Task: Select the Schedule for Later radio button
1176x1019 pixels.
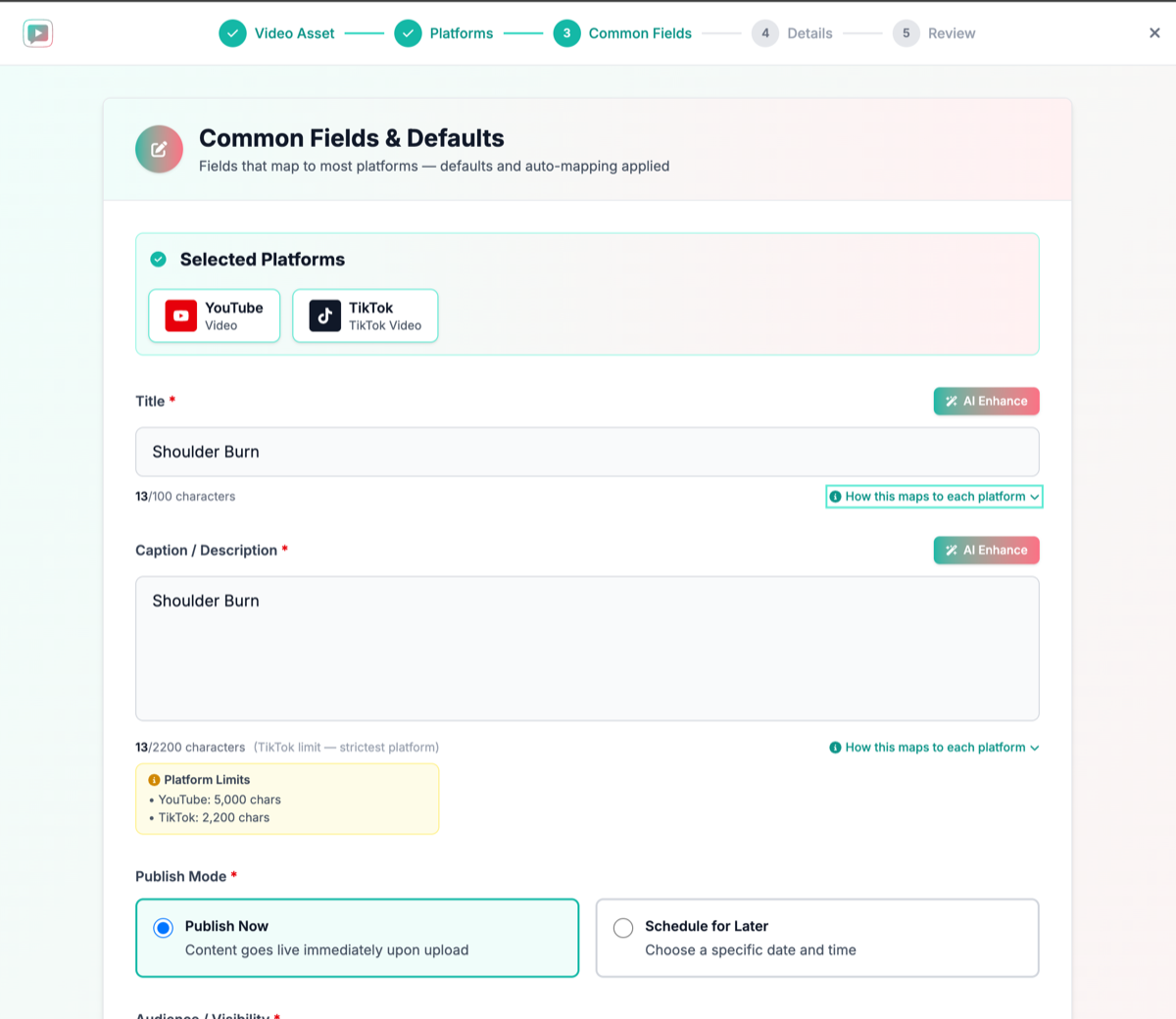Action: point(623,928)
